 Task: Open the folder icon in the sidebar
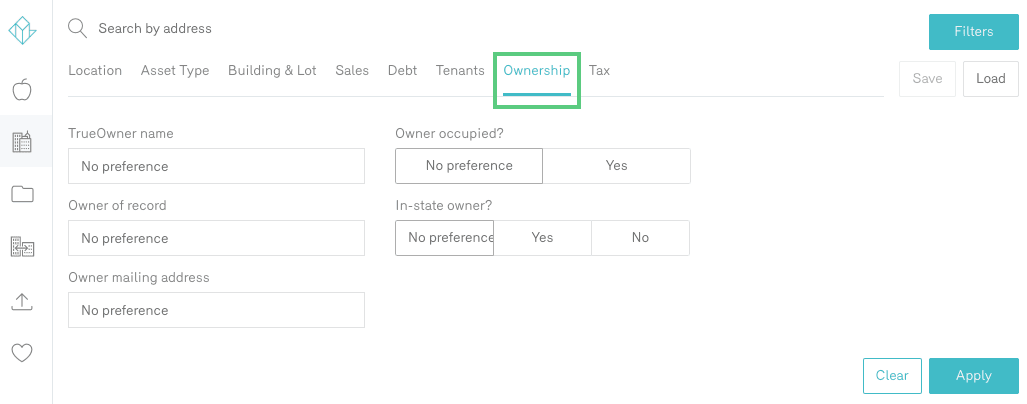(22, 194)
